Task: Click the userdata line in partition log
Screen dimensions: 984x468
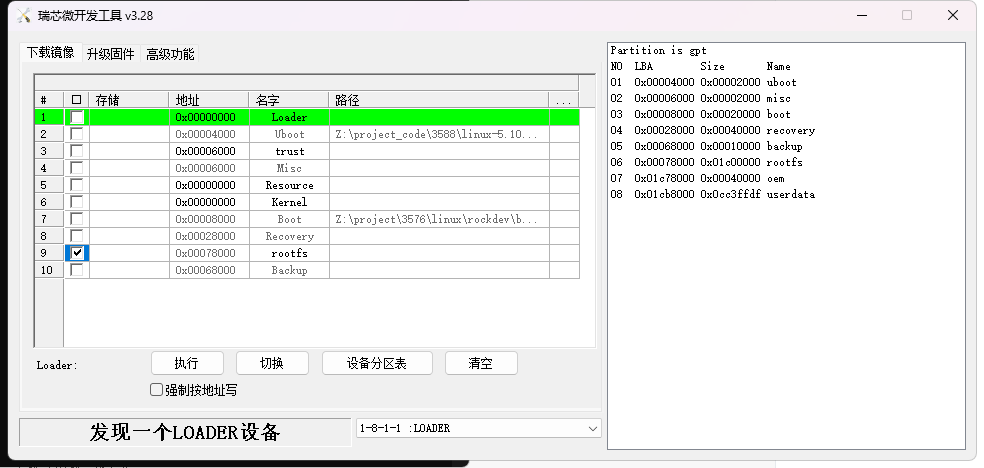Action: (713, 194)
